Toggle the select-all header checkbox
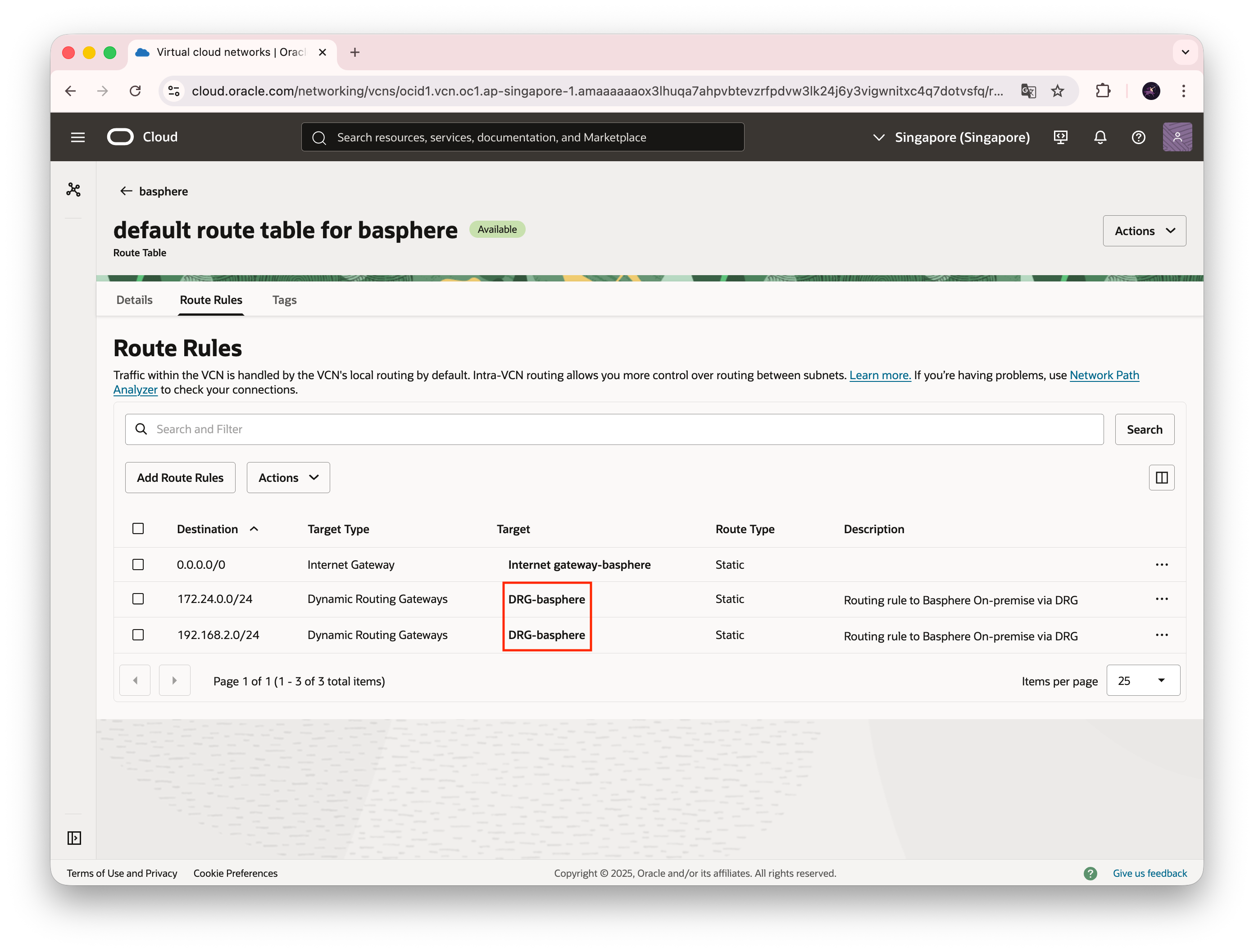 pos(138,529)
